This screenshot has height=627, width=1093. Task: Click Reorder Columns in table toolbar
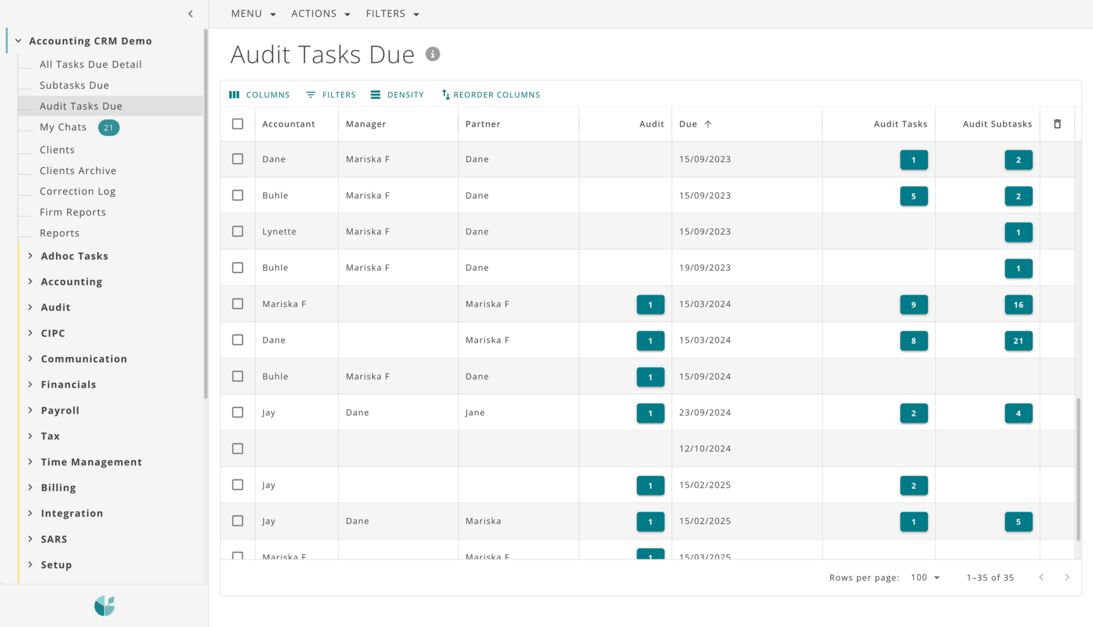(x=491, y=95)
